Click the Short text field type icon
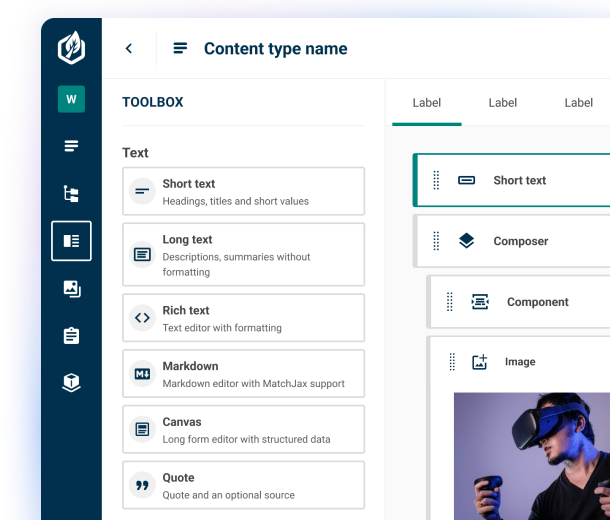610x520 pixels. click(x=466, y=180)
